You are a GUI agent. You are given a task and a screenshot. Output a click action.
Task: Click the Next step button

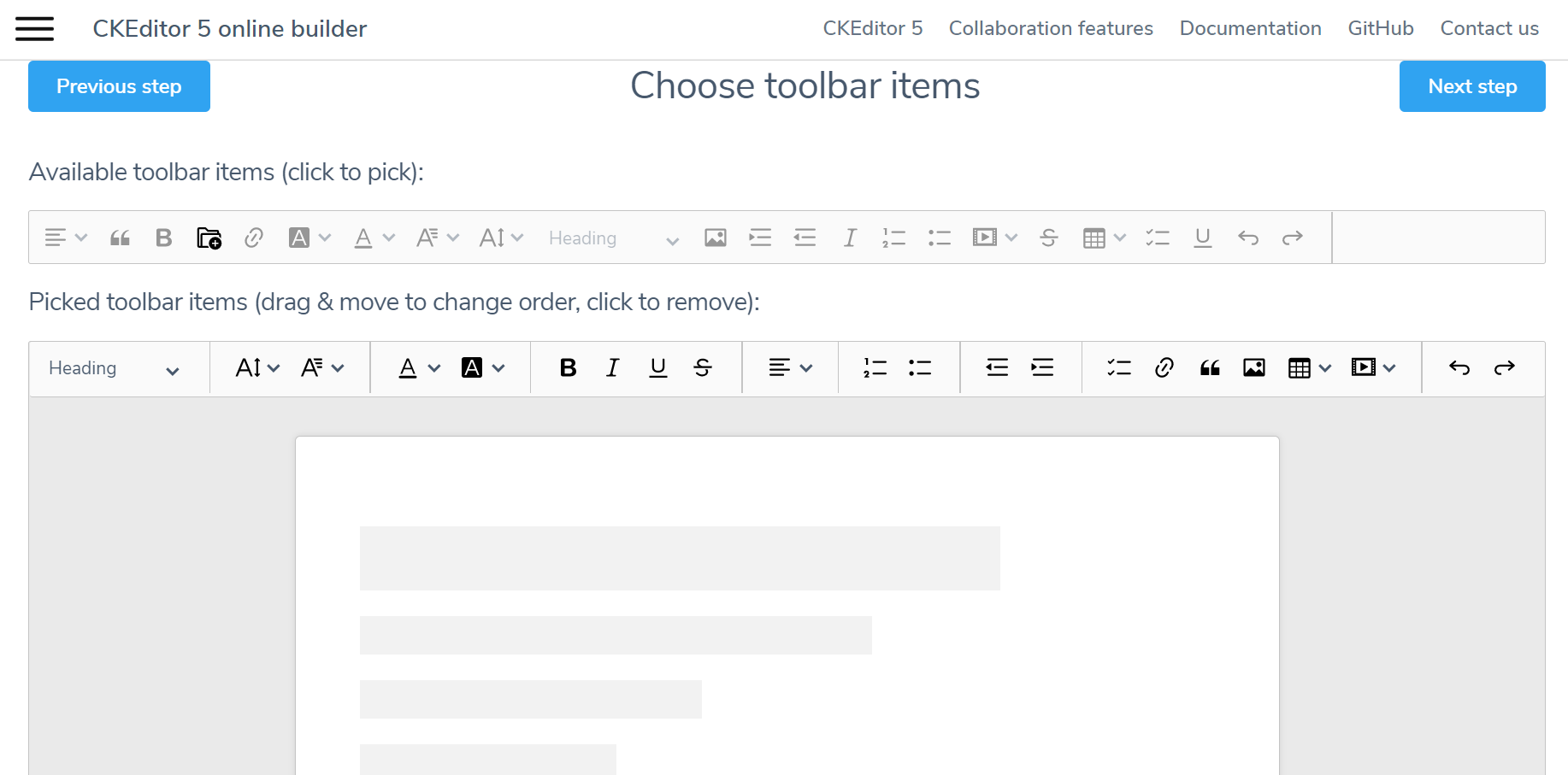click(1471, 86)
